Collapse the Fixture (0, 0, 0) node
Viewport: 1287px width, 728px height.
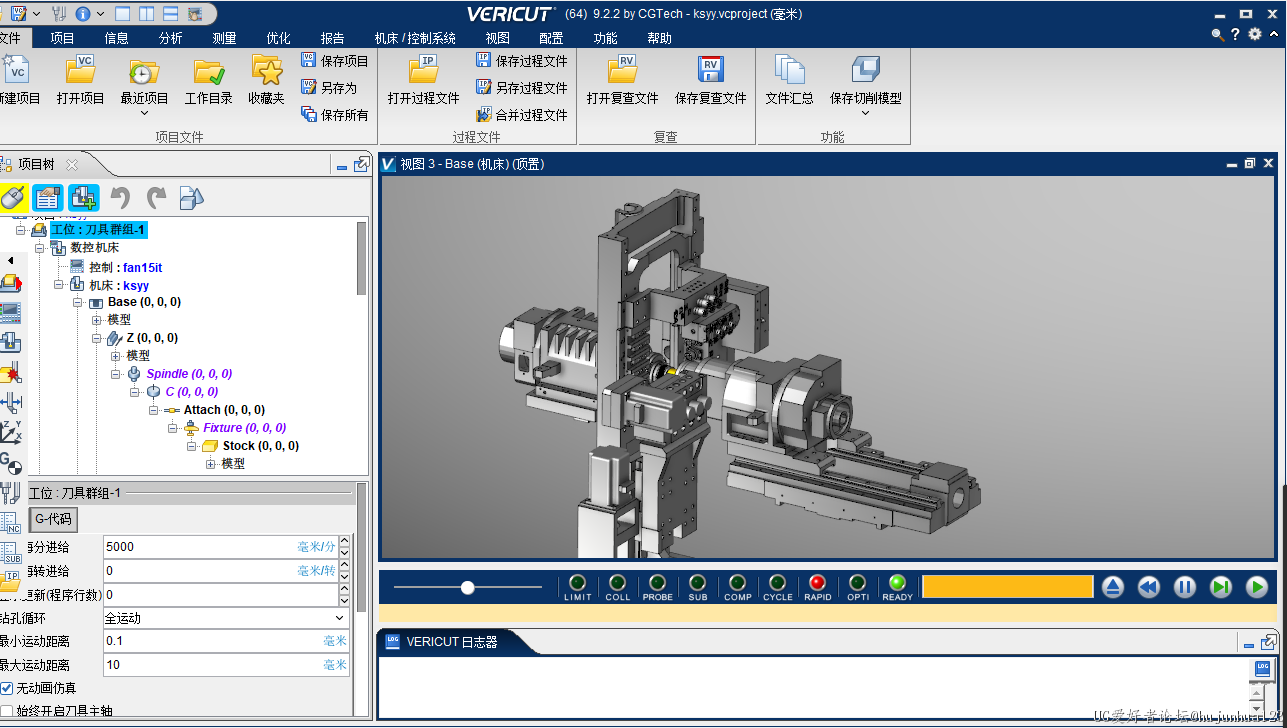[173, 428]
